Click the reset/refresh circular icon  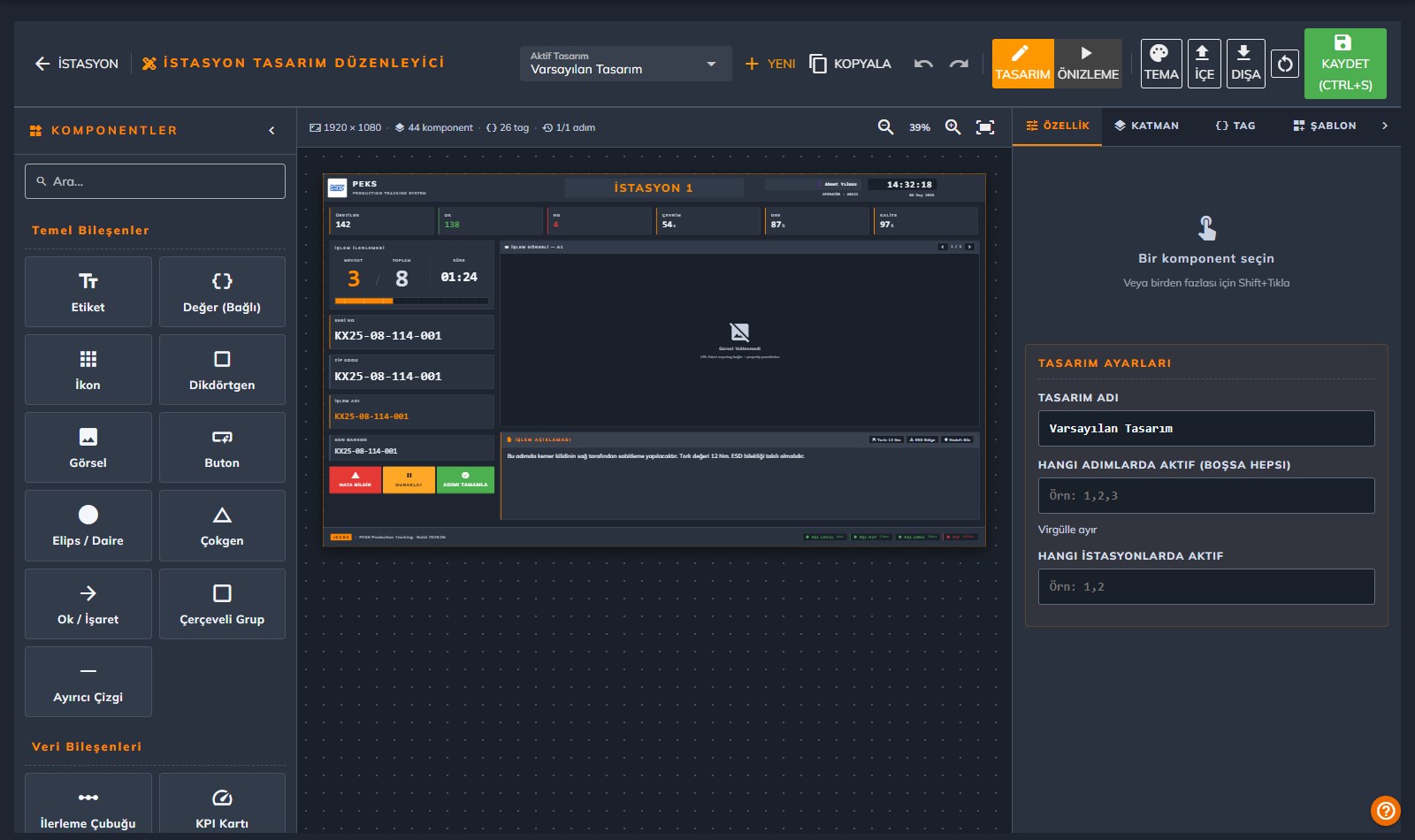coord(1285,64)
